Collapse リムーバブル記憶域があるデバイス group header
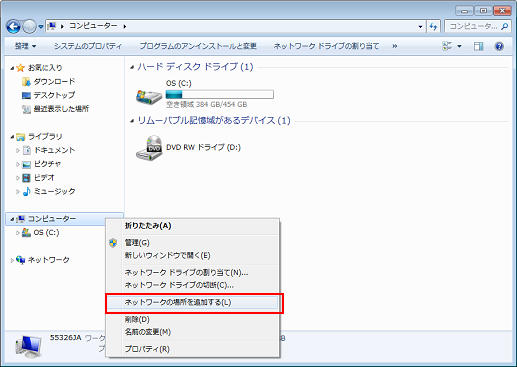The height and width of the screenshot is (367, 517). click(x=132, y=121)
